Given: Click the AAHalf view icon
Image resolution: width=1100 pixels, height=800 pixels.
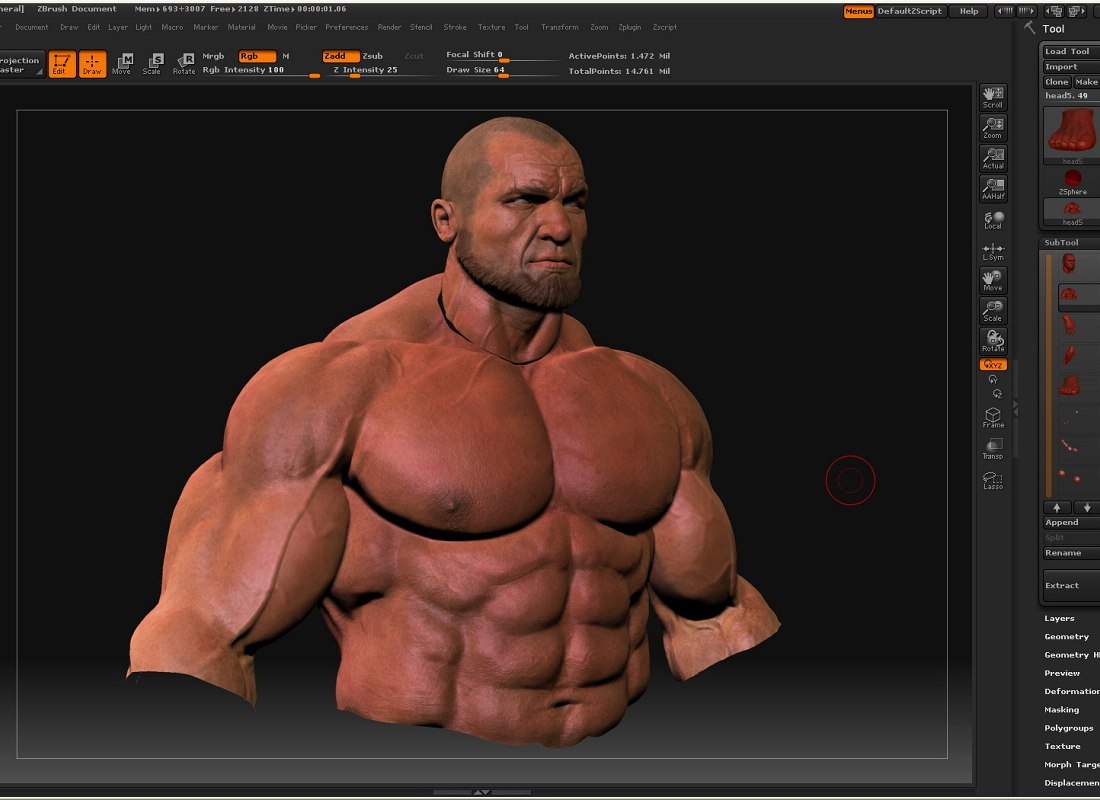Looking at the screenshot, I should pyautogui.click(x=992, y=188).
